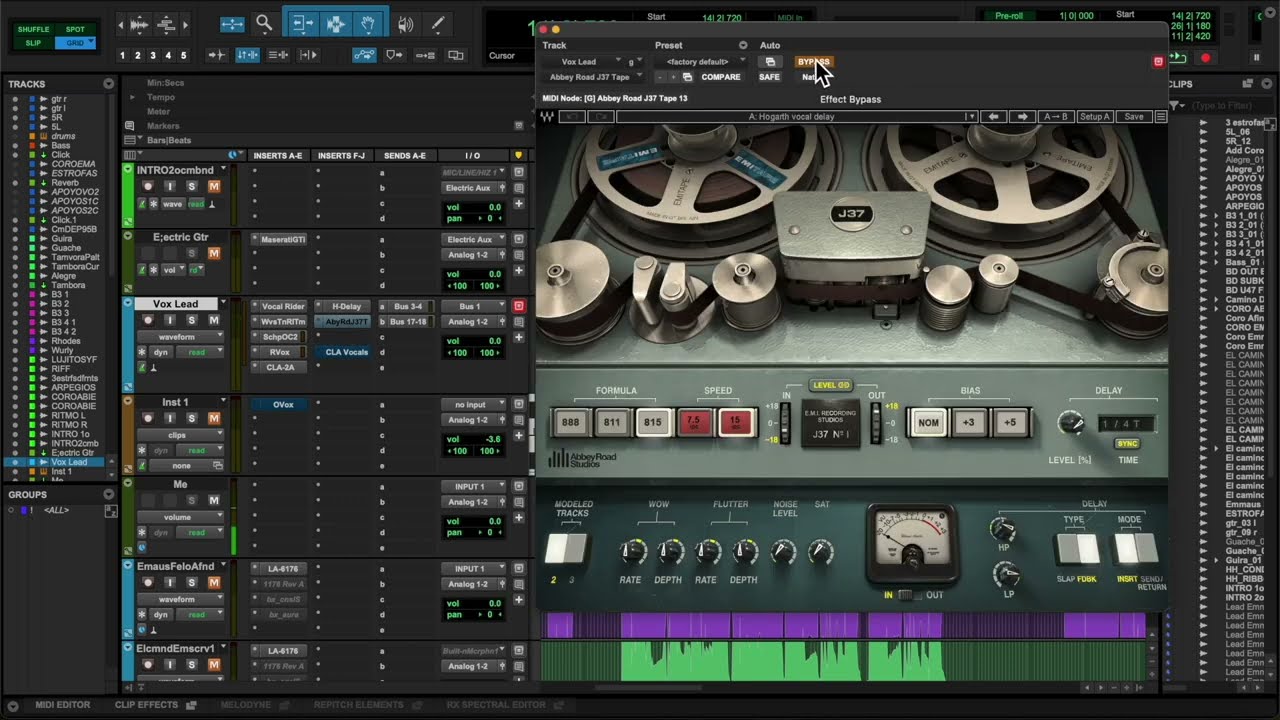Screen dimensions: 1280x720
Task: Adjust the delay LEVEL knob
Action: (x=1071, y=424)
